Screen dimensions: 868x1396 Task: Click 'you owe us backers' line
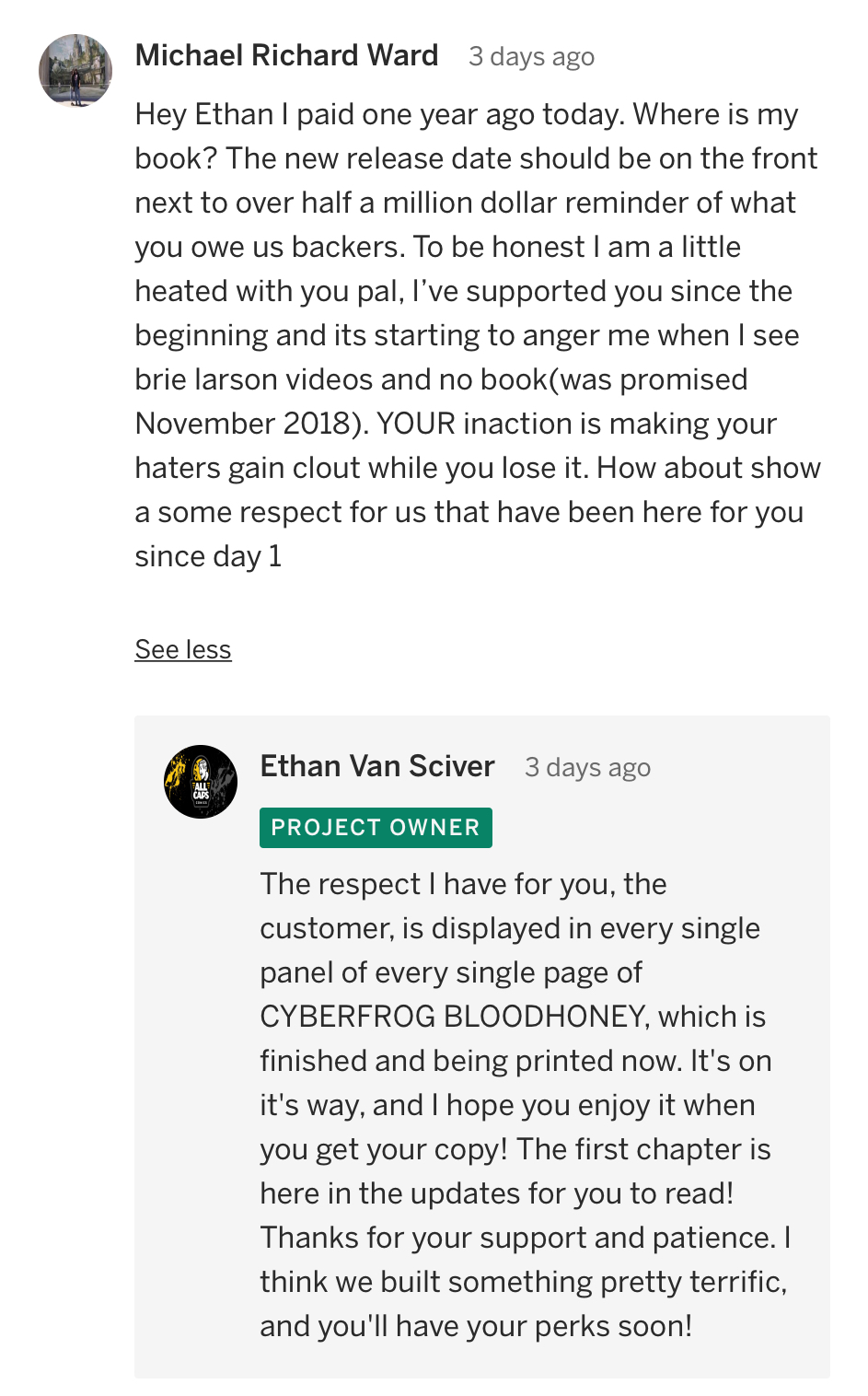click(270, 247)
